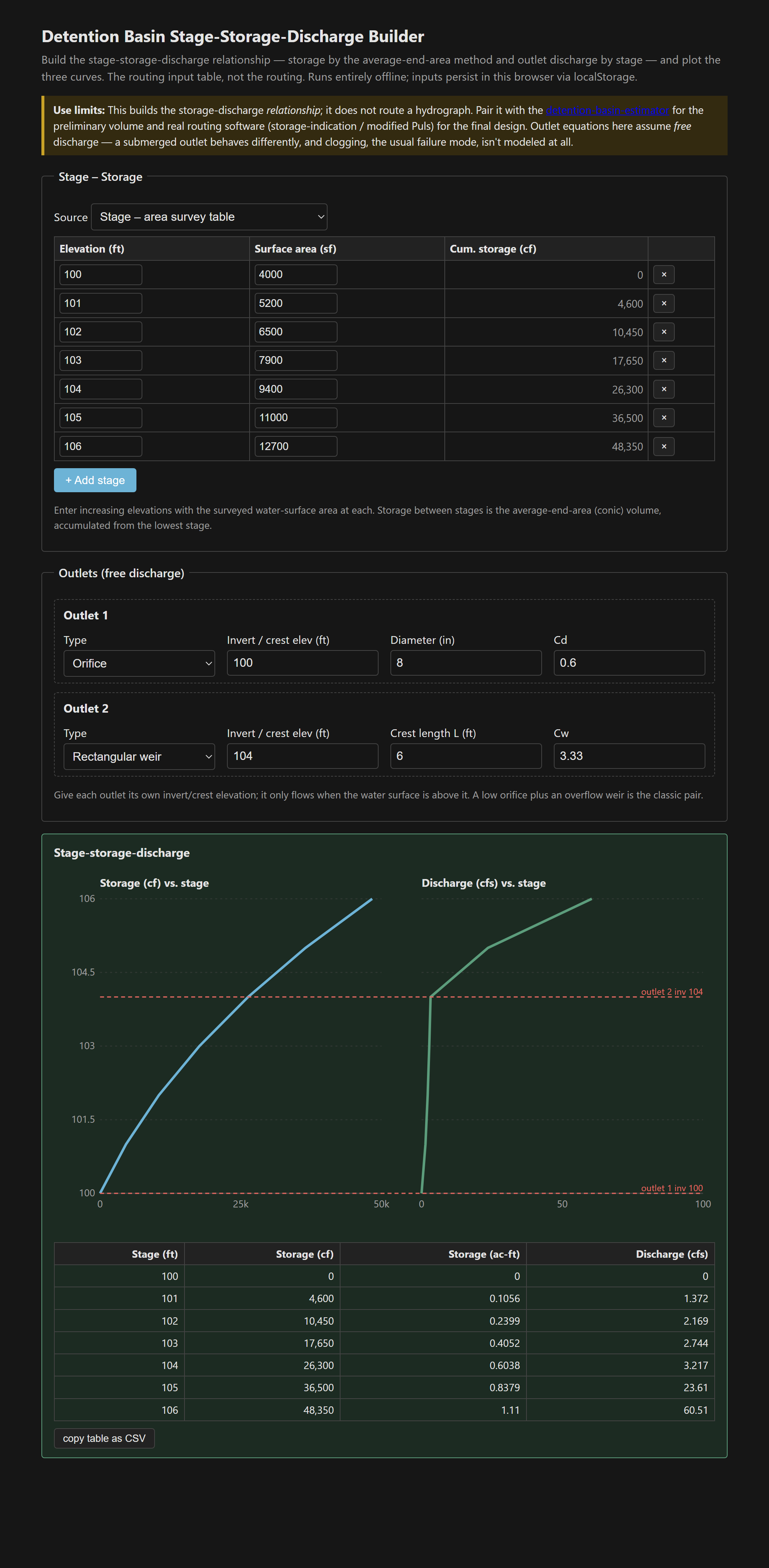
Task: Remove the elevation 106 stage row
Action: pyautogui.click(x=664, y=446)
